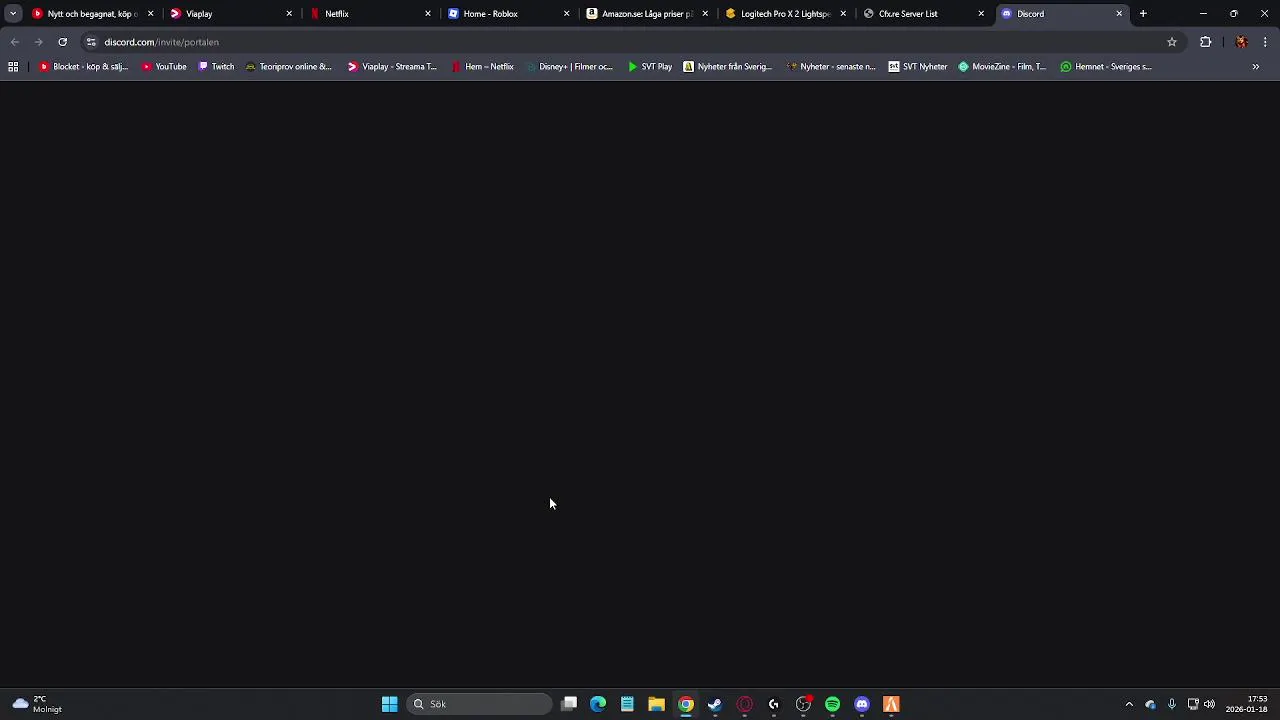
Task: Open the weather widget showing Molnigt
Action: click(x=37, y=704)
